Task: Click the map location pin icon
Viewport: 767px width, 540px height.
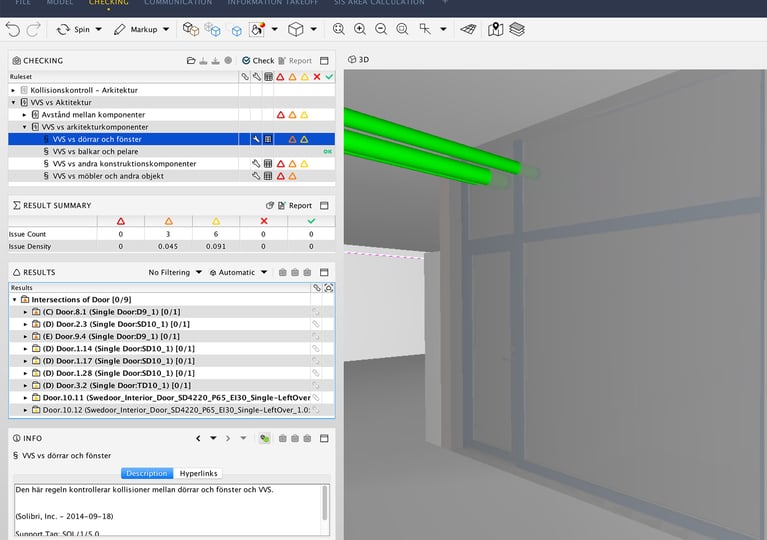Action: click(x=496, y=29)
